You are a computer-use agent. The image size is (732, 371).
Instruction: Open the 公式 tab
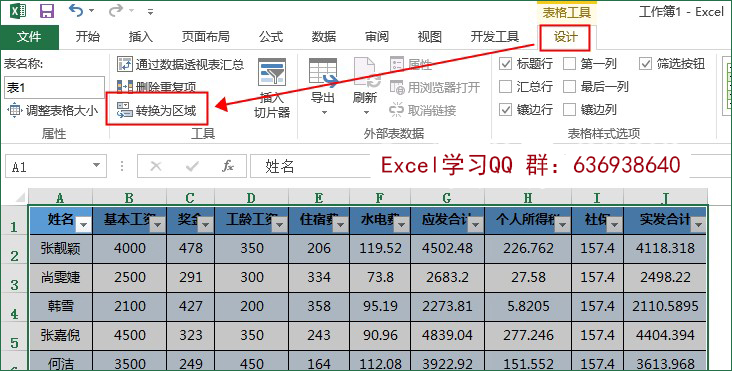pyautogui.click(x=271, y=36)
